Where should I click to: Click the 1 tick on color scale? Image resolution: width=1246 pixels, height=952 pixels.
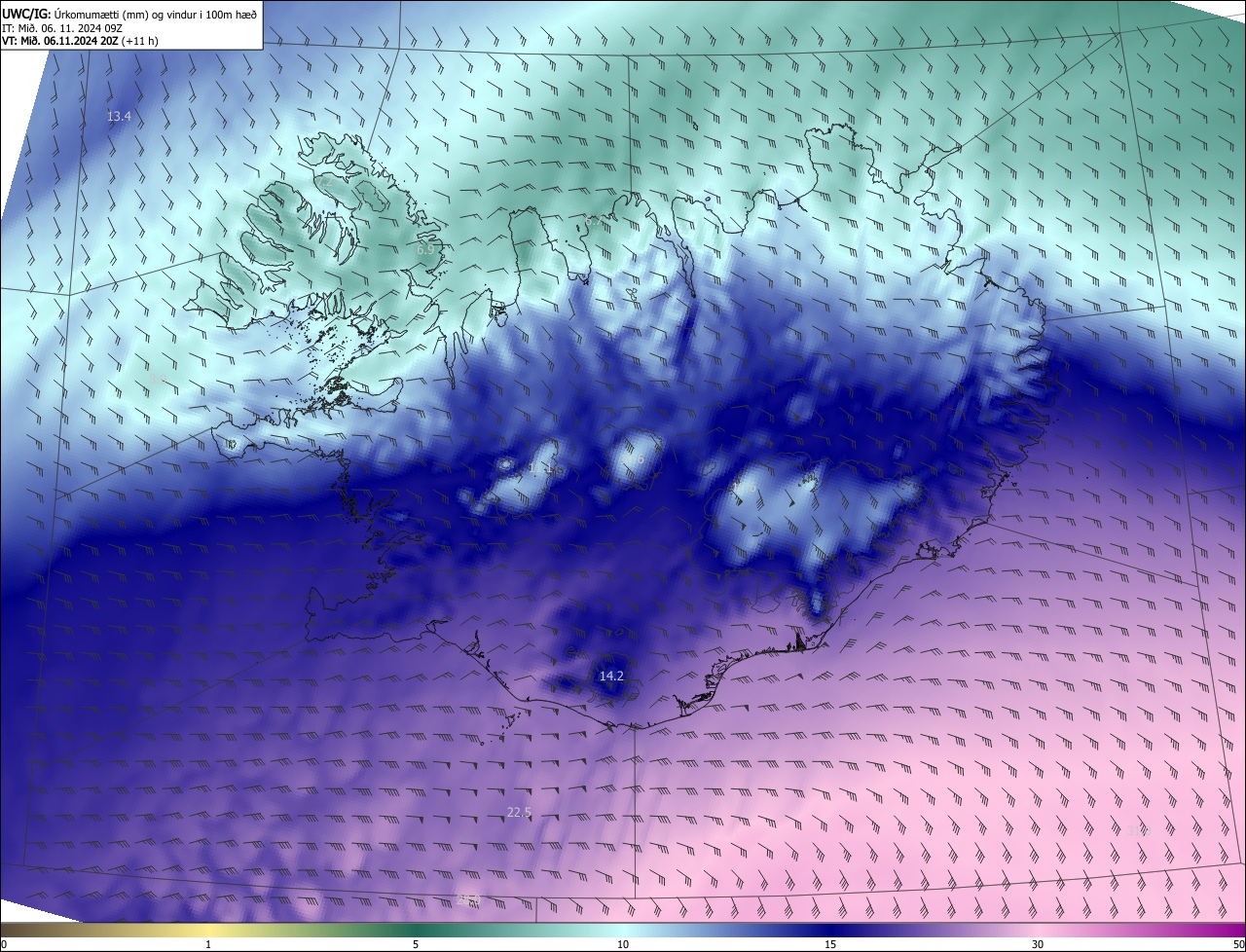[208, 945]
